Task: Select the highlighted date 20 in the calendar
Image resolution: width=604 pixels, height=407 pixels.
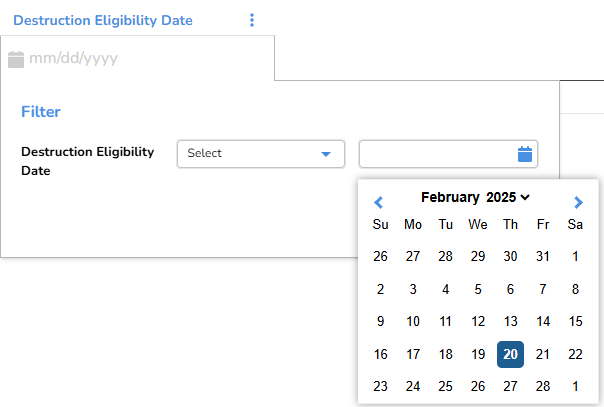Action: tap(510, 354)
